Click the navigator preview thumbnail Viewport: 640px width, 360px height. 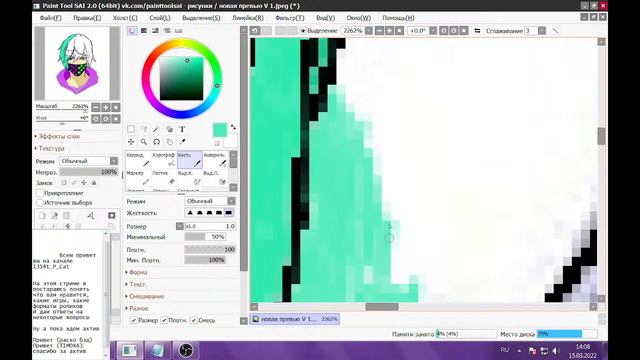[77, 63]
